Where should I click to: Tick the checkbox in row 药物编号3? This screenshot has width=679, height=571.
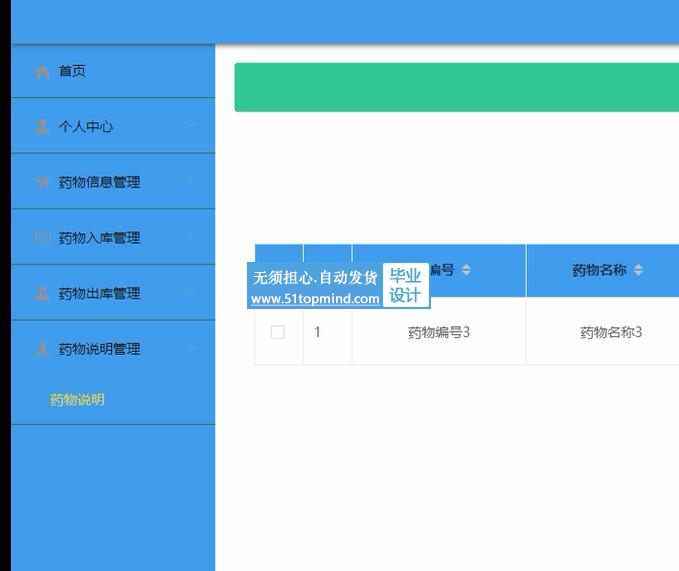(278, 332)
